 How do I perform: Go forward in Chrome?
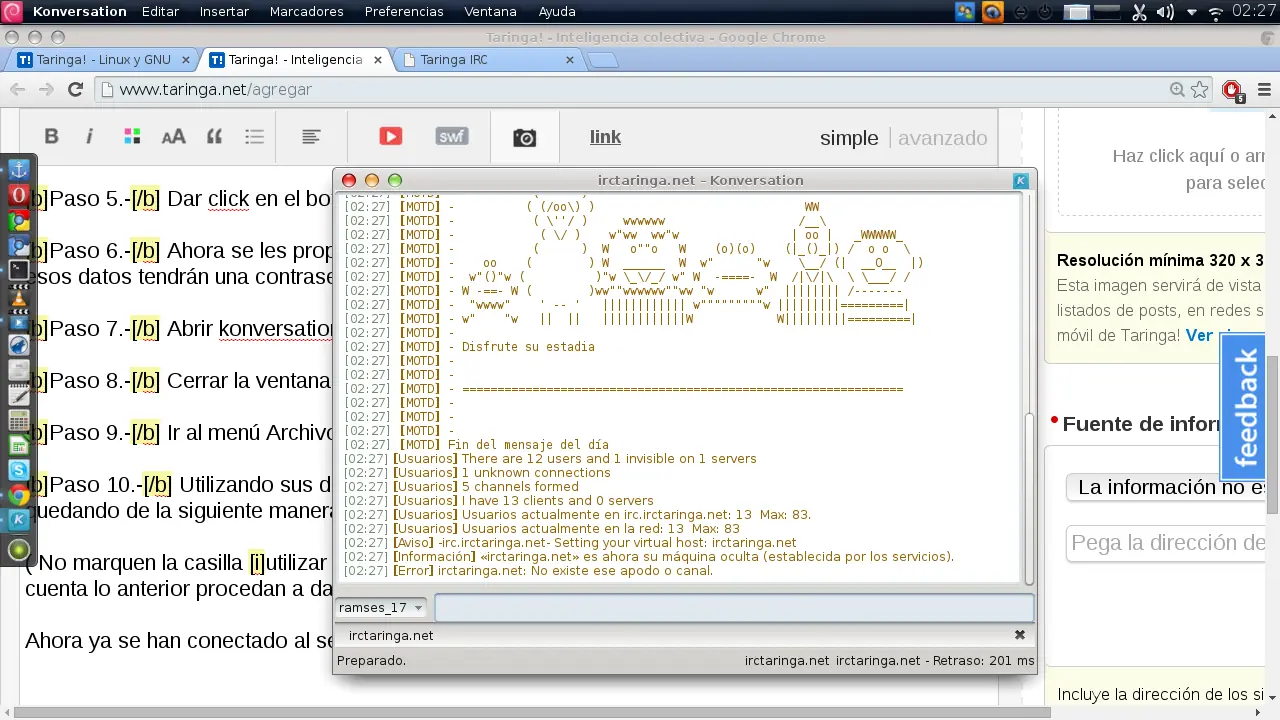point(46,89)
